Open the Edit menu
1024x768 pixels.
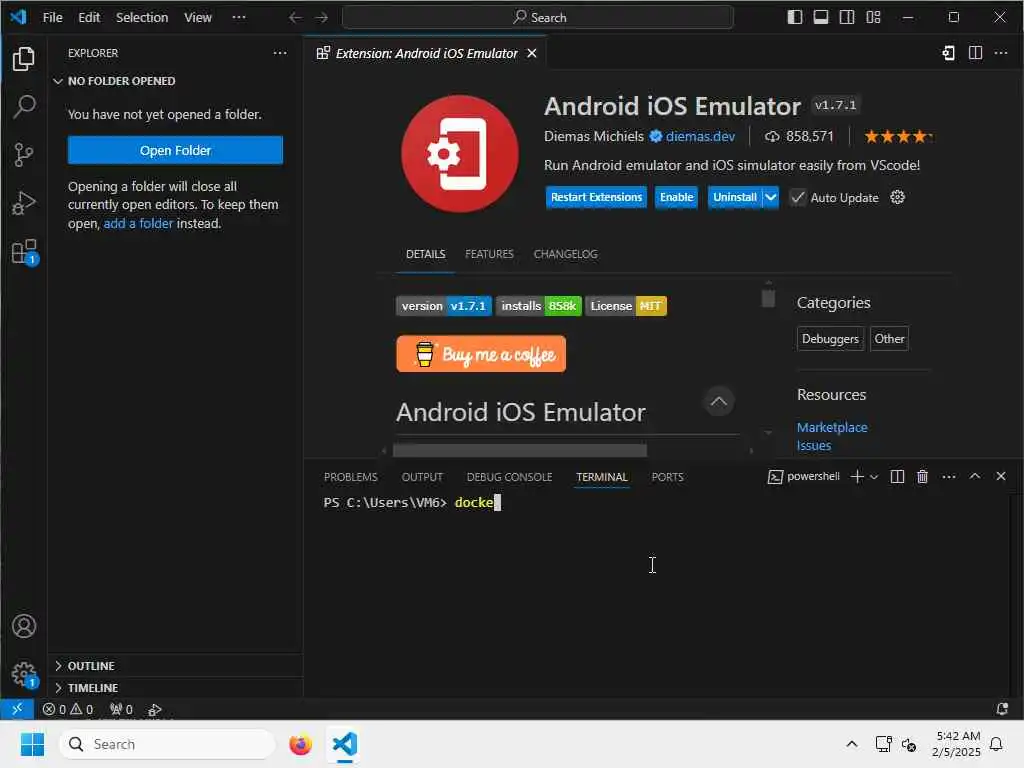coord(89,18)
